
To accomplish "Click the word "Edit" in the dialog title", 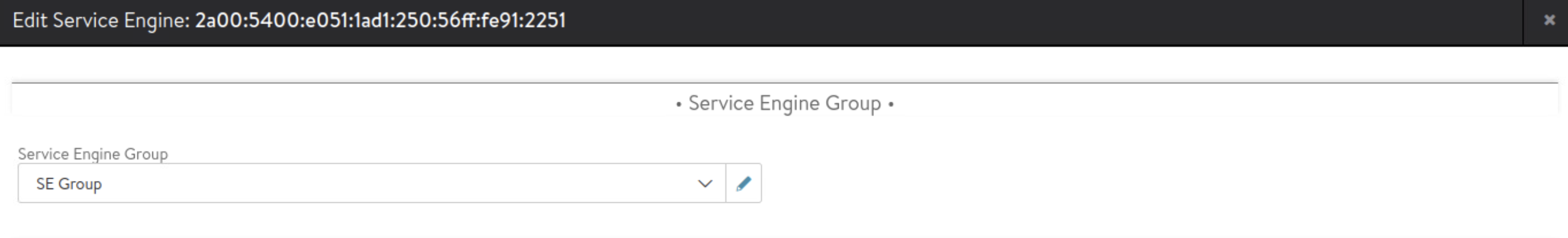I will 30,21.
